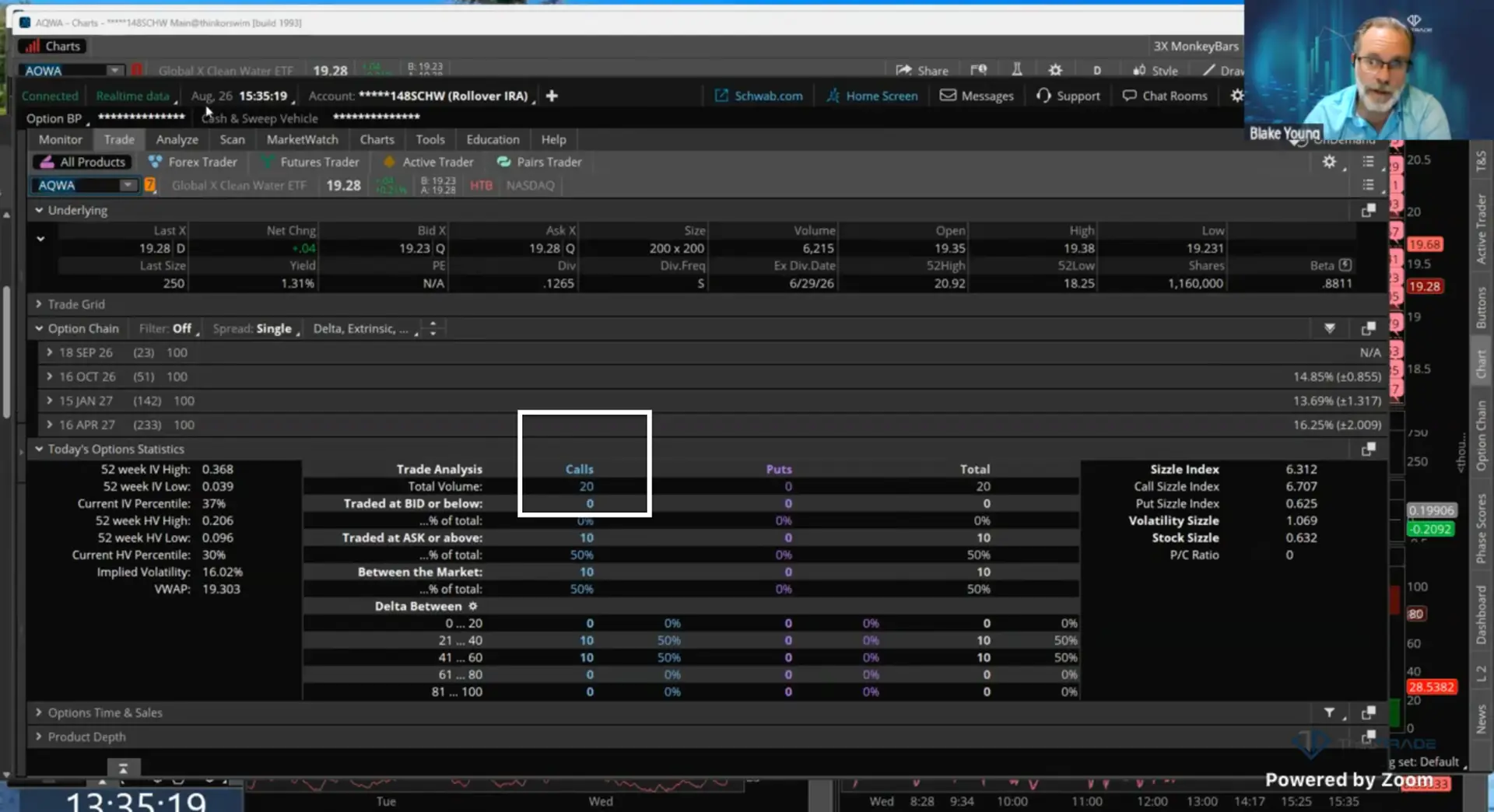Screen dimensions: 1494x812
Task: Switch to the Scan tab
Action: (x=232, y=139)
